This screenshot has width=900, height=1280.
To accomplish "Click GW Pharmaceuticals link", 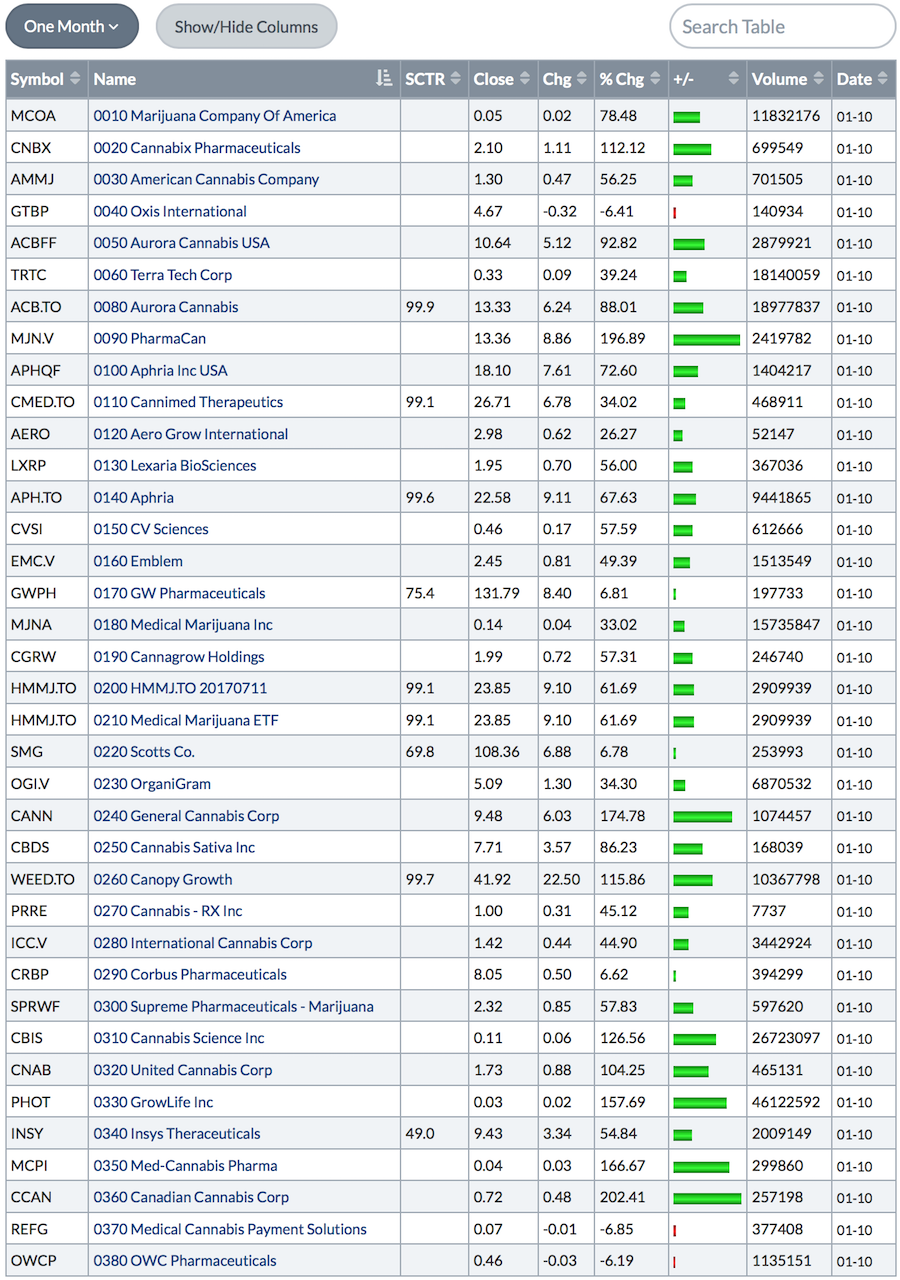I will [x=180, y=593].
